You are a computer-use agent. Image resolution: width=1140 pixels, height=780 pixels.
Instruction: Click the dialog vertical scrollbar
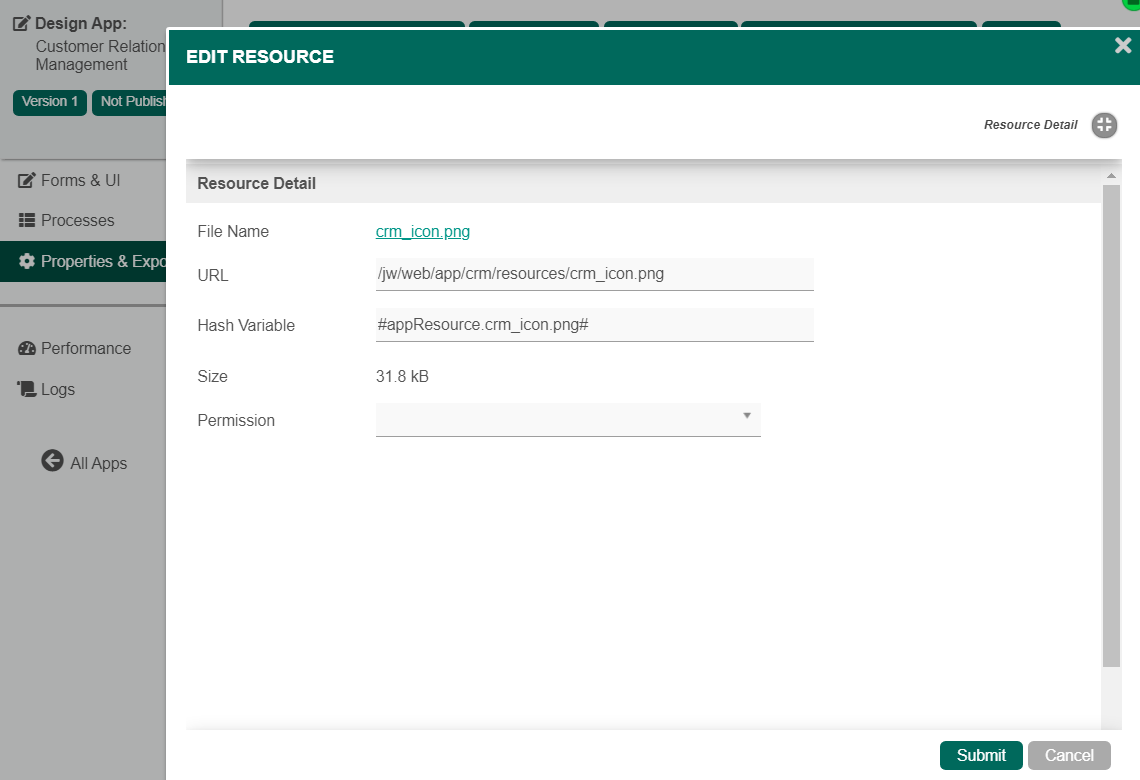pyautogui.click(x=1111, y=425)
